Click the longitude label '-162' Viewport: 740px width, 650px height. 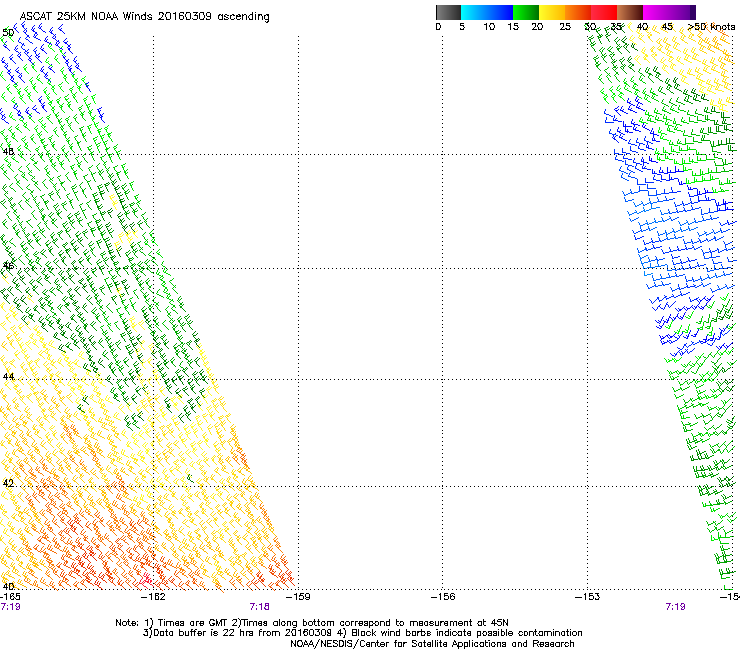154,597
